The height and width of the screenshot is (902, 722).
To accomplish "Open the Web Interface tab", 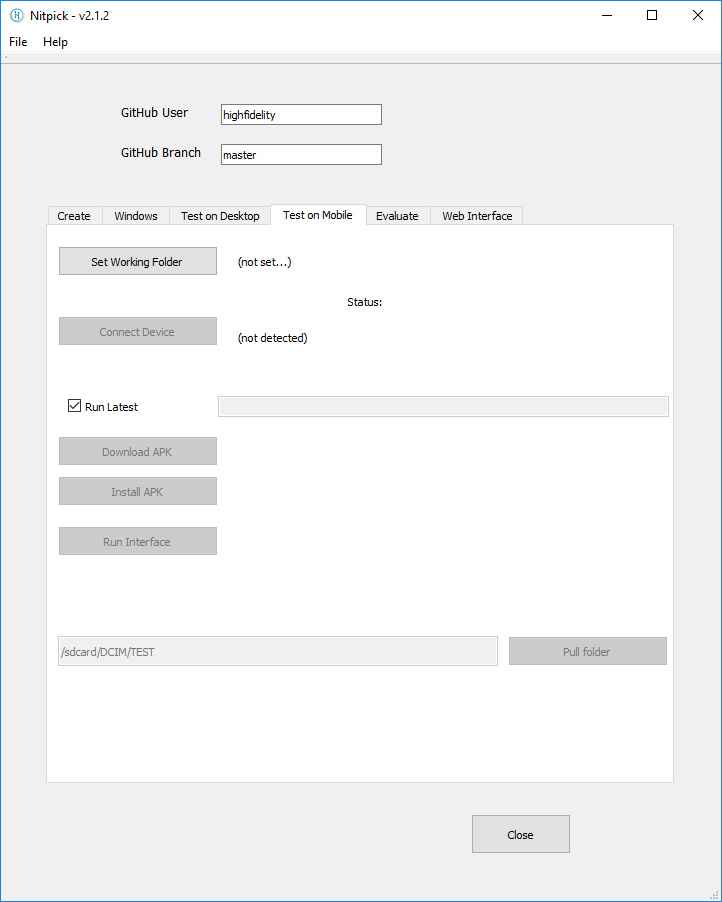I will 477,216.
